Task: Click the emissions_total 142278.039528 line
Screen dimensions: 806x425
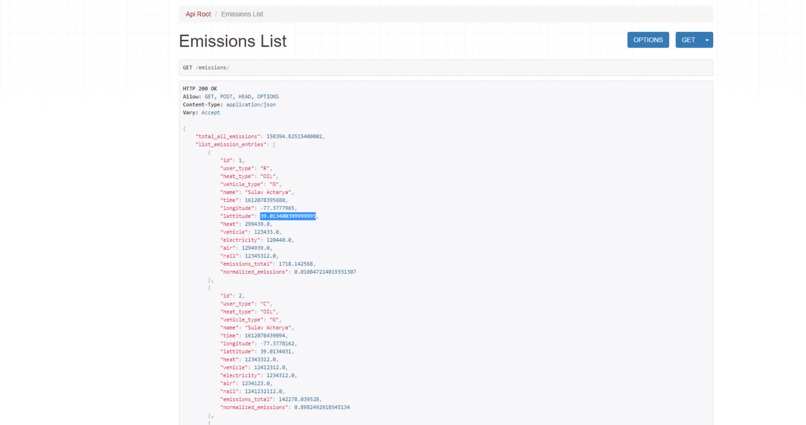Action: pyautogui.click(x=271, y=399)
